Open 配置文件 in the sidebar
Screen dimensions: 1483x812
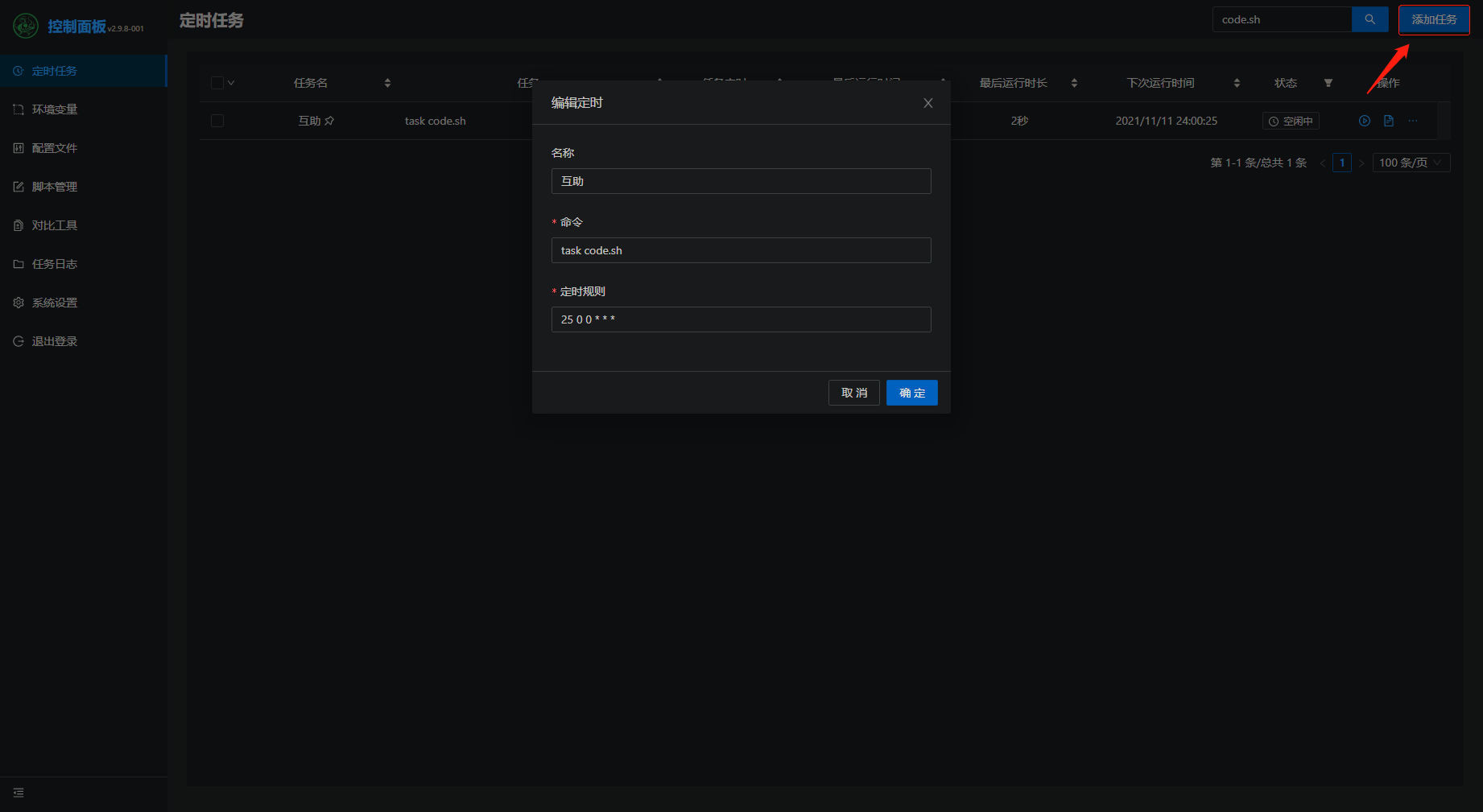pos(84,148)
